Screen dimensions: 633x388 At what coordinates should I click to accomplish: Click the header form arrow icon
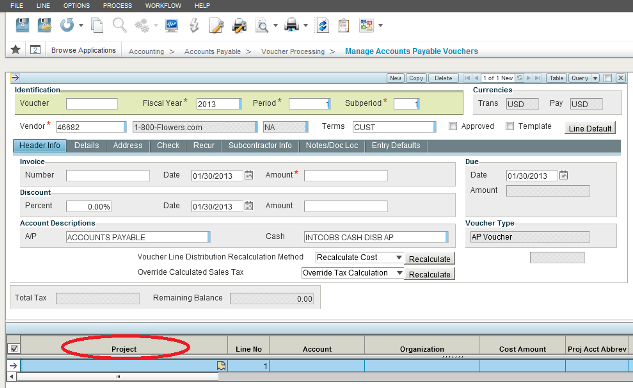15,78
